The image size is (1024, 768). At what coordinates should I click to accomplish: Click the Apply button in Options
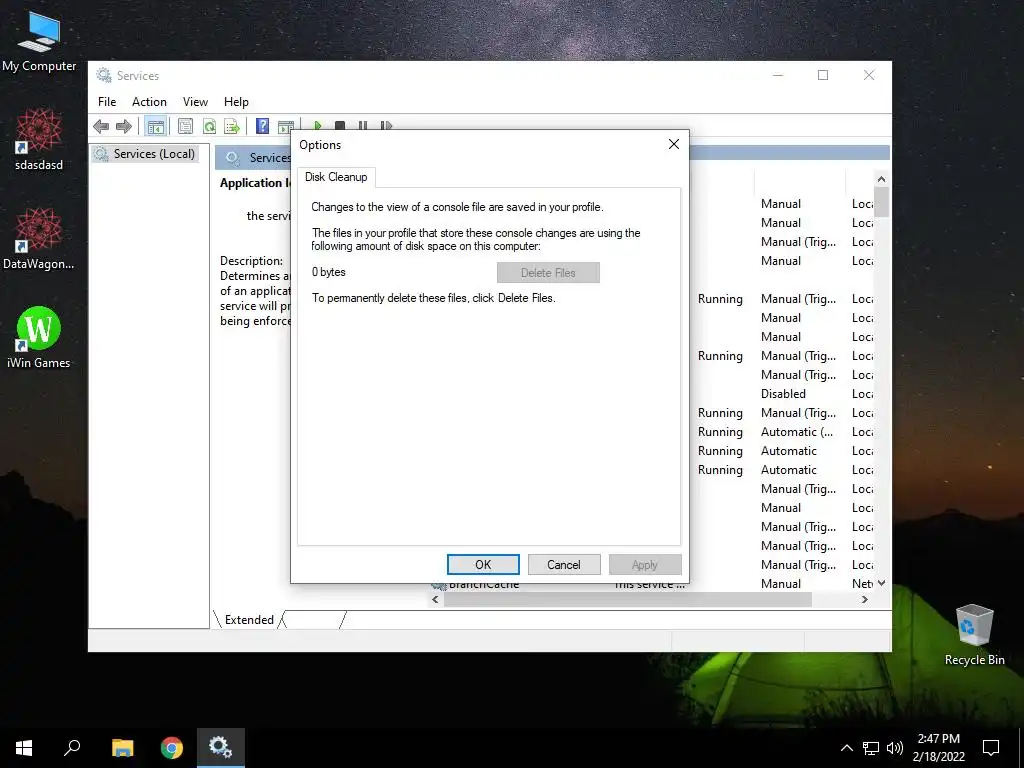(x=645, y=565)
